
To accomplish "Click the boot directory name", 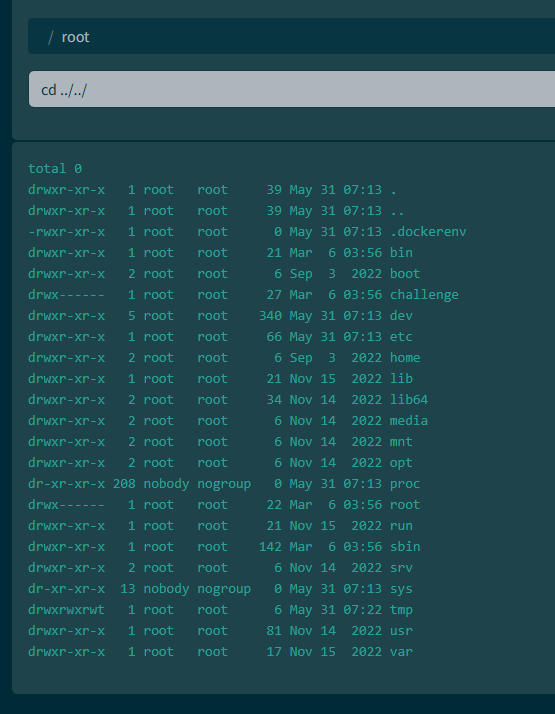I will coord(405,274).
